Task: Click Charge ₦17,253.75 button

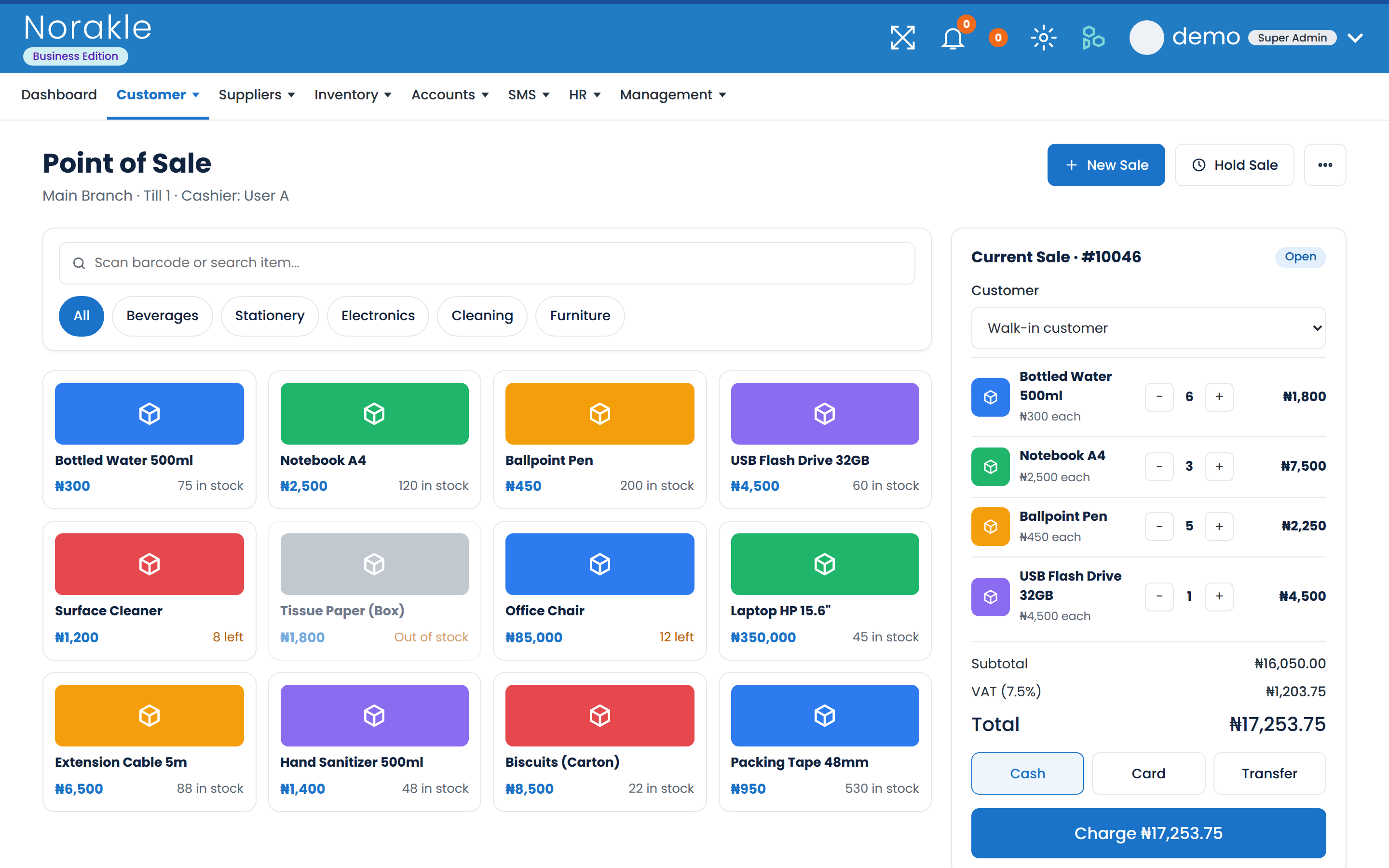Action: pos(1148,833)
